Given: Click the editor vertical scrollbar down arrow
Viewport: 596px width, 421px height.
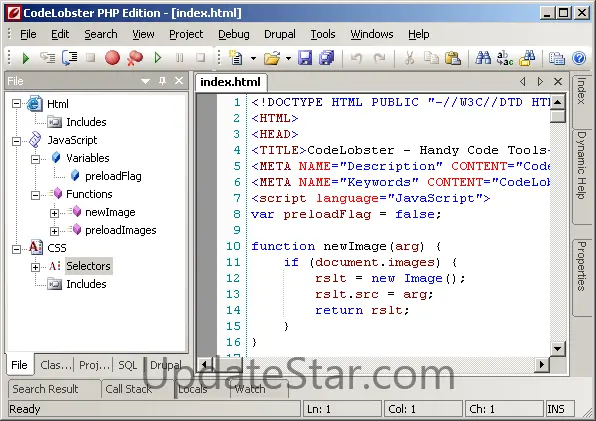Looking at the screenshot, I should tap(558, 348).
